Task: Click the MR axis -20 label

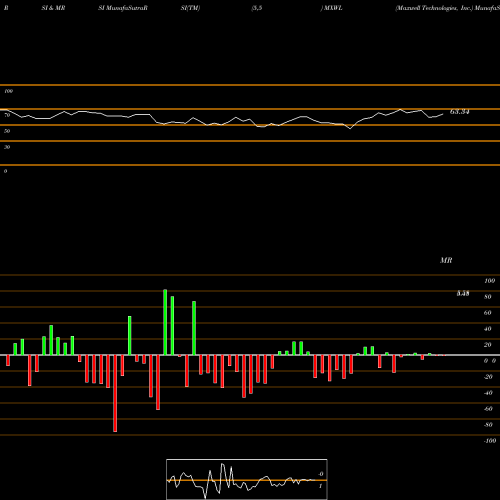Action: [x=488, y=377]
